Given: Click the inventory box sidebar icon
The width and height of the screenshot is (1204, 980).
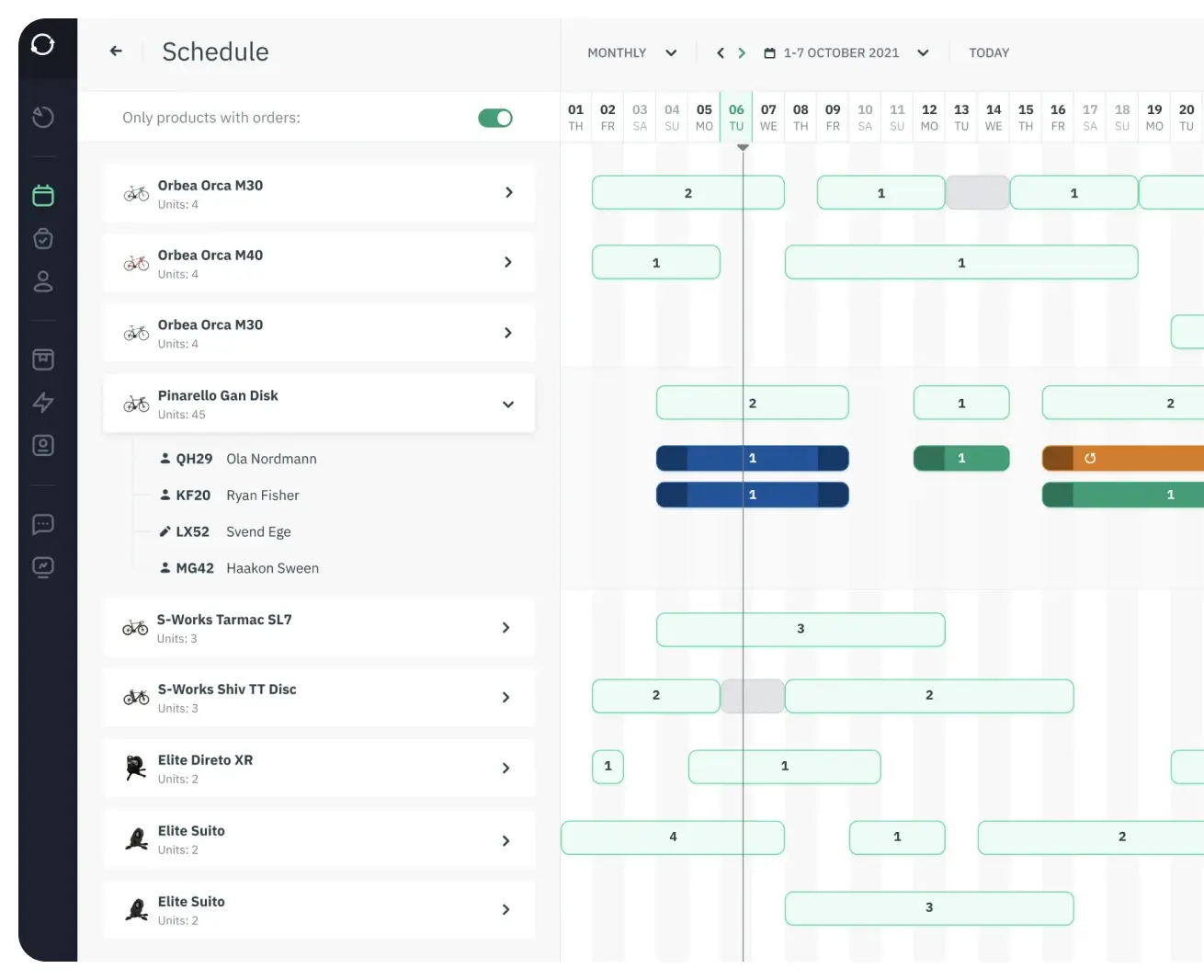Looking at the screenshot, I should coord(43,359).
